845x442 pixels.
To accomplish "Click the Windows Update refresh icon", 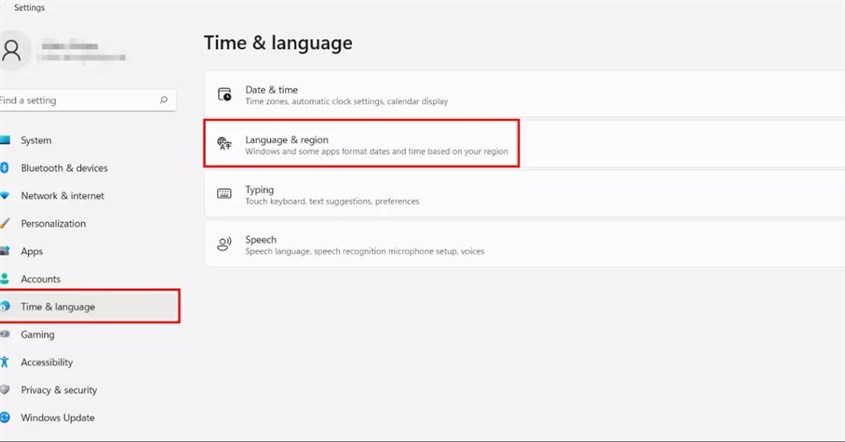I will tap(5, 418).
